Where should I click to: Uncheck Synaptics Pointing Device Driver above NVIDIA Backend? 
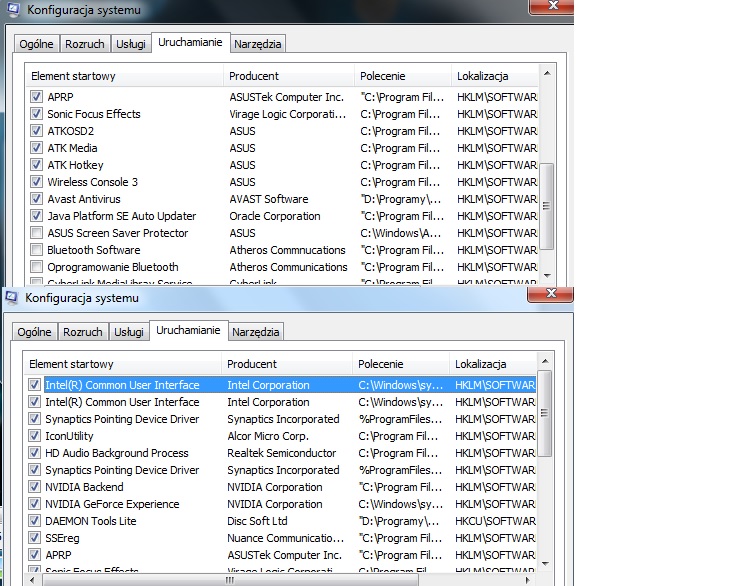[x=34, y=470]
